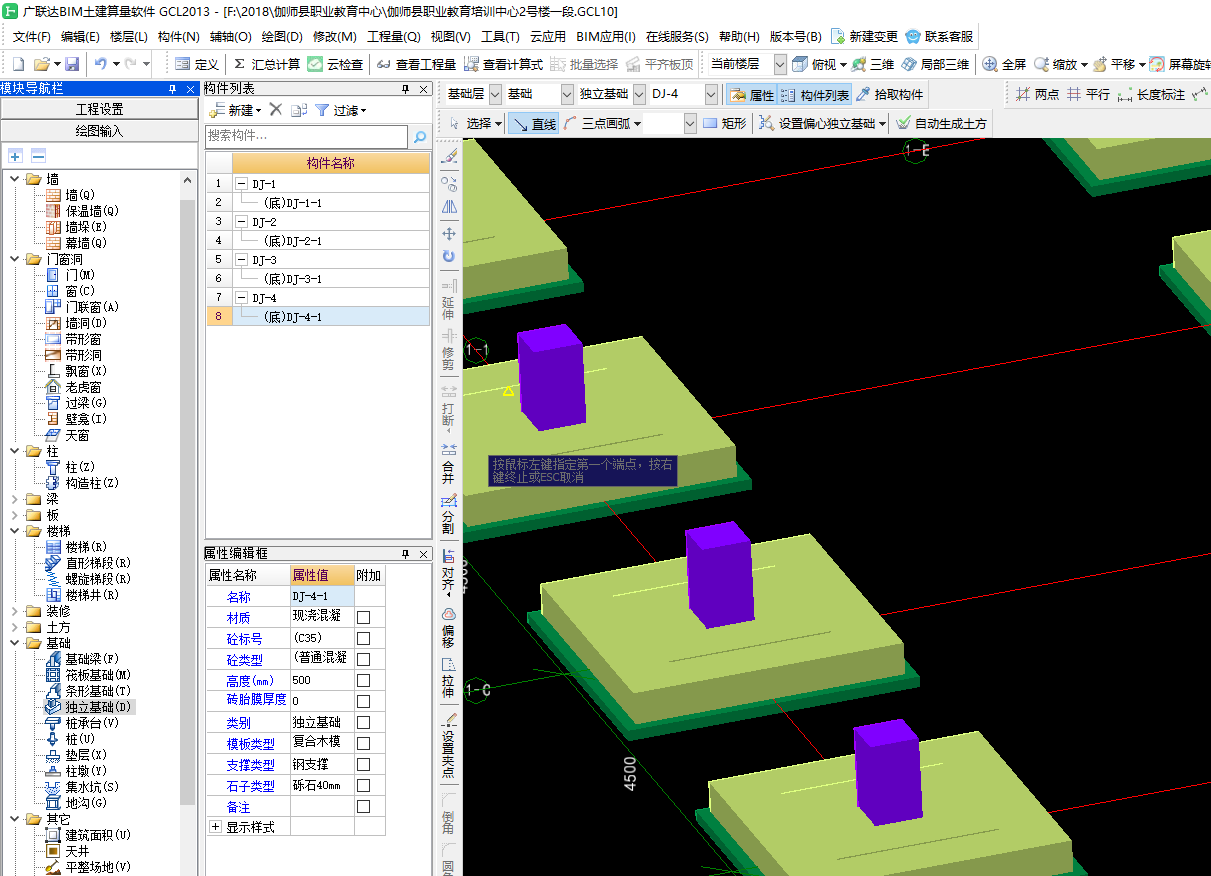Click 搜索构件 search input field
This screenshot has width=1211, height=876.
click(307, 136)
